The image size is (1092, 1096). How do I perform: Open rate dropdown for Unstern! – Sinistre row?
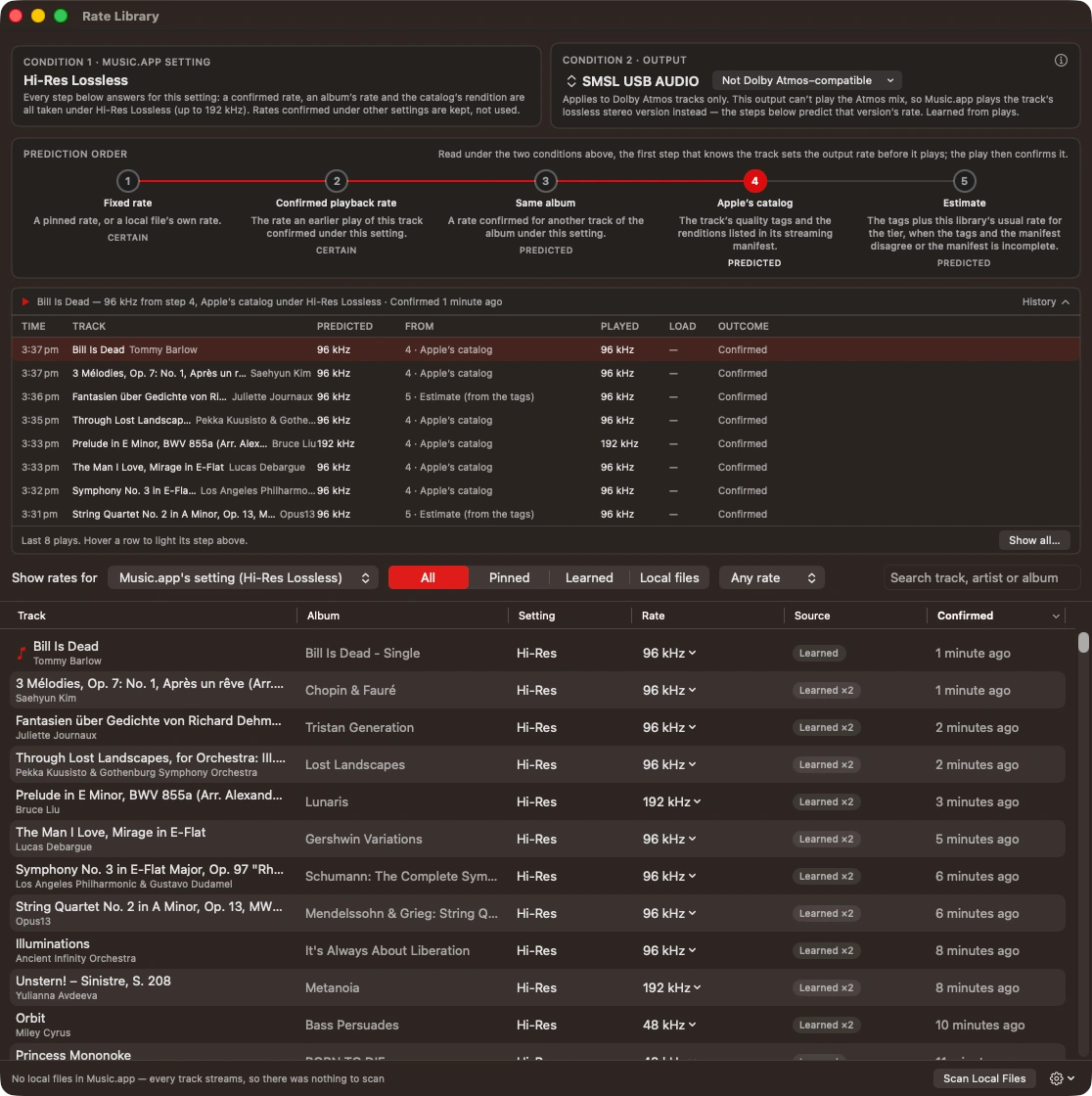coord(672,987)
